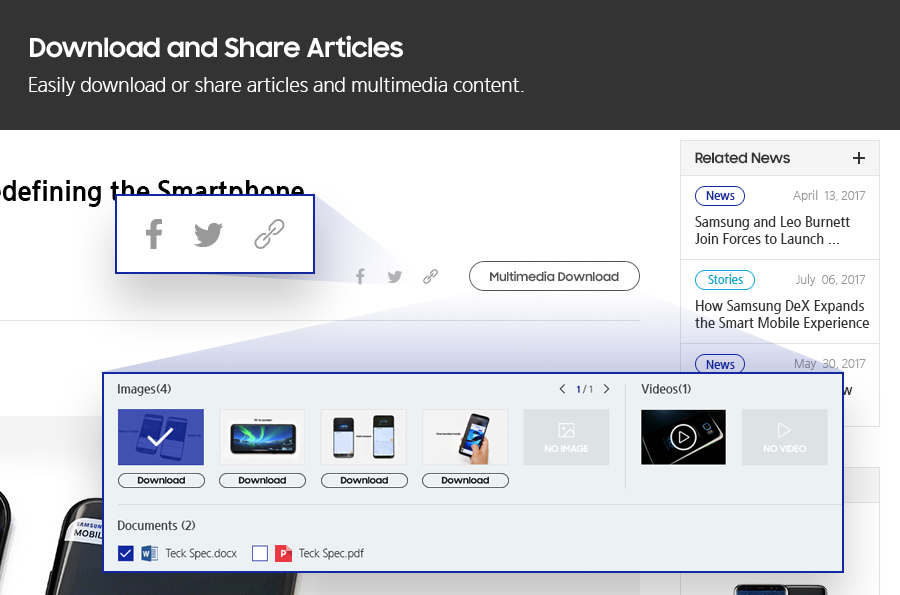Open the Multimedia Download button
The width and height of the screenshot is (900, 595).
[554, 277]
